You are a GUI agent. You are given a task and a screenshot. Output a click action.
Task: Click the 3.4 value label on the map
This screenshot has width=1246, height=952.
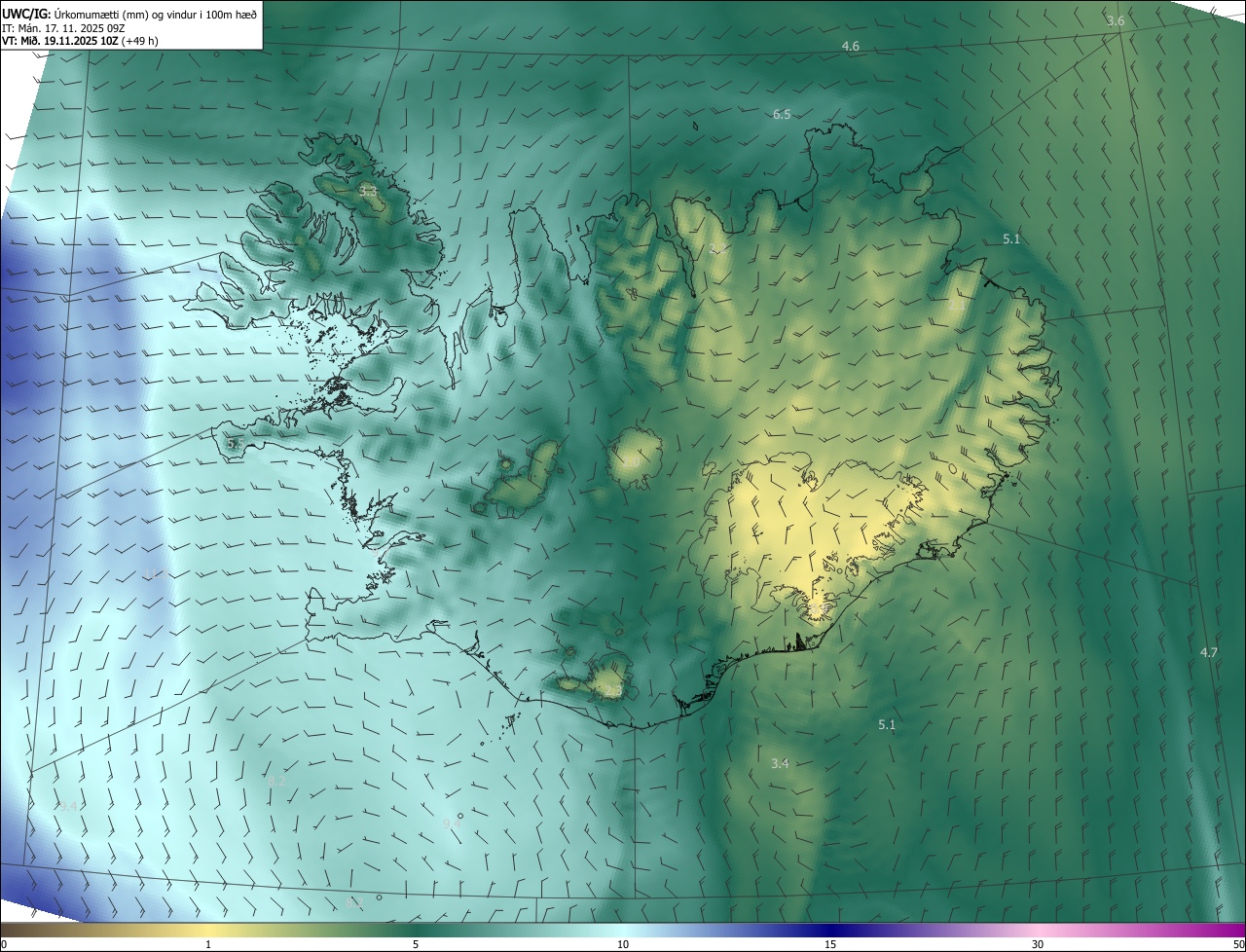click(x=780, y=764)
